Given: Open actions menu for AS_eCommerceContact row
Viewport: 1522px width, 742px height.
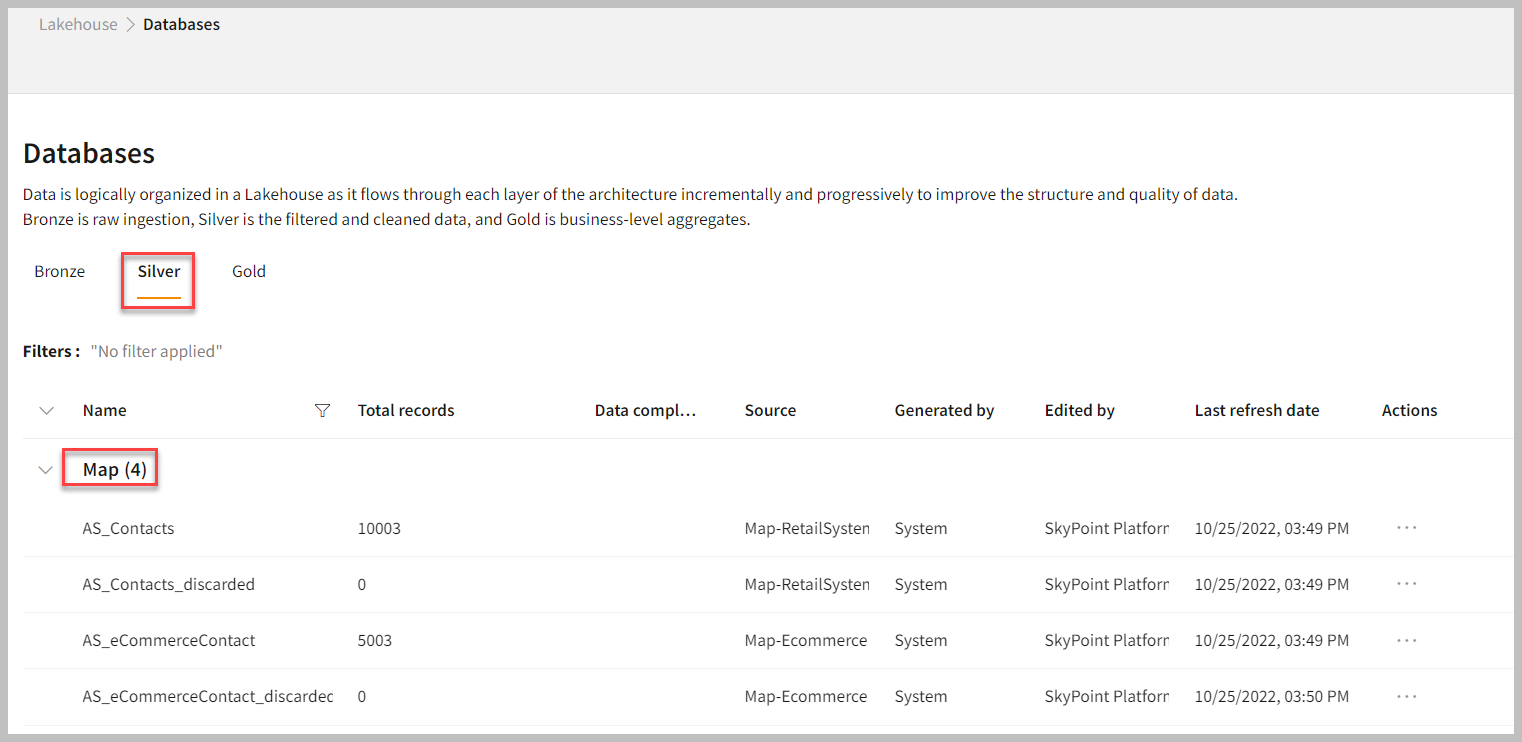Looking at the screenshot, I should [1406, 640].
